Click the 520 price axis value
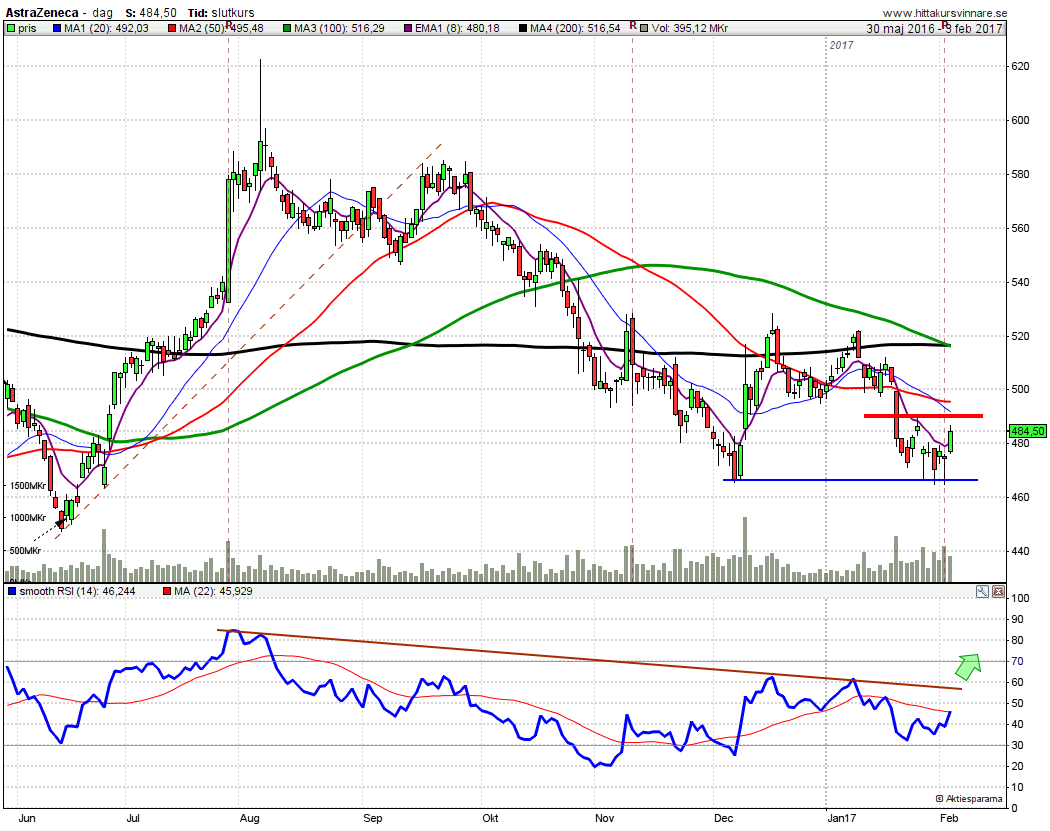This screenshot has height=831, width=1050. click(1020, 336)
